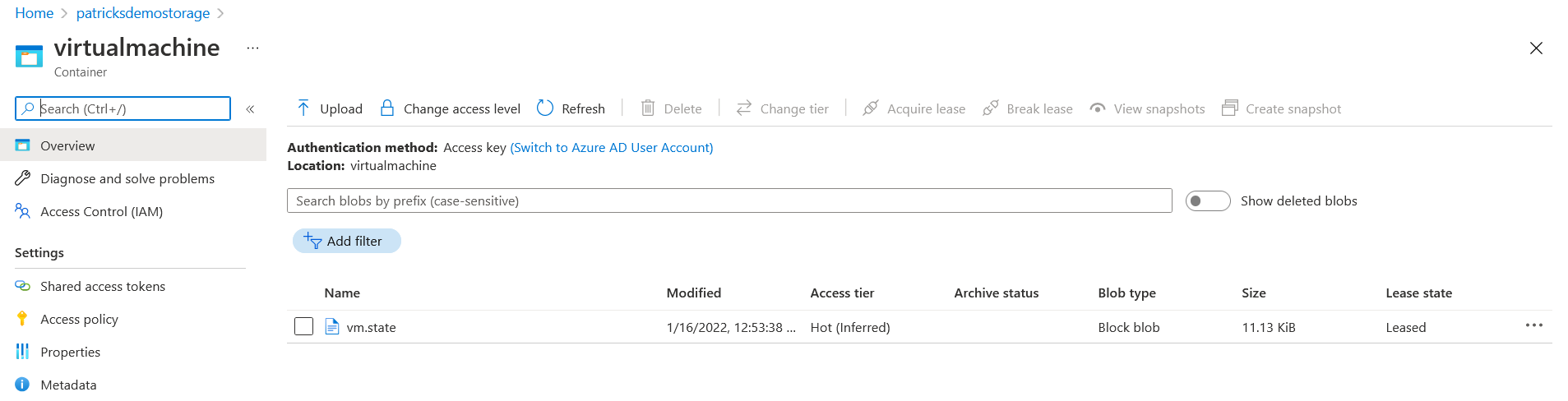Select the vm.state blob checkbox
1568x401 pixels.
click(x=304, y=326)
